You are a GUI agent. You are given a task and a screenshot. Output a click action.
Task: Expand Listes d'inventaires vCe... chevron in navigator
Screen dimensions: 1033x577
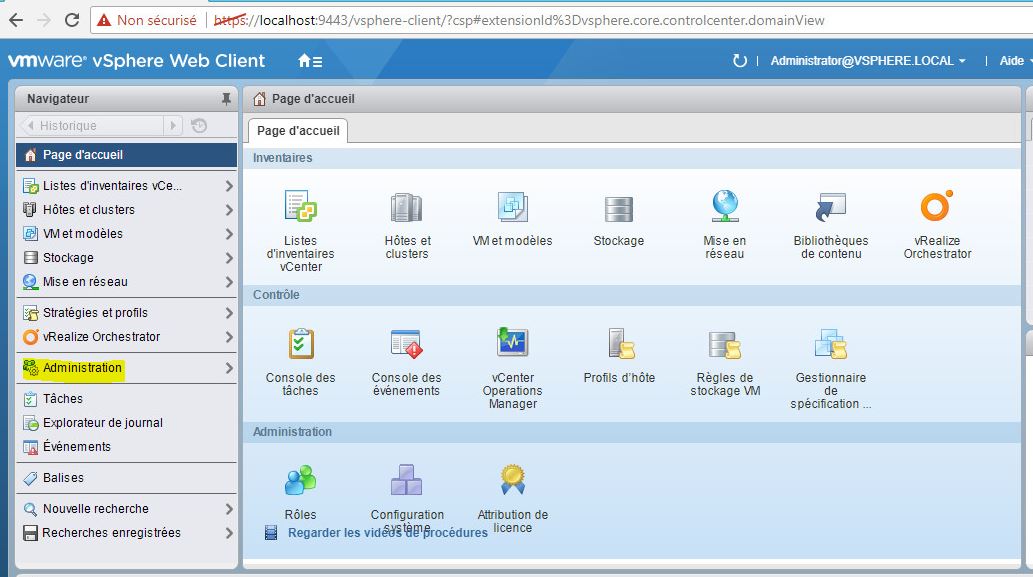229,186
